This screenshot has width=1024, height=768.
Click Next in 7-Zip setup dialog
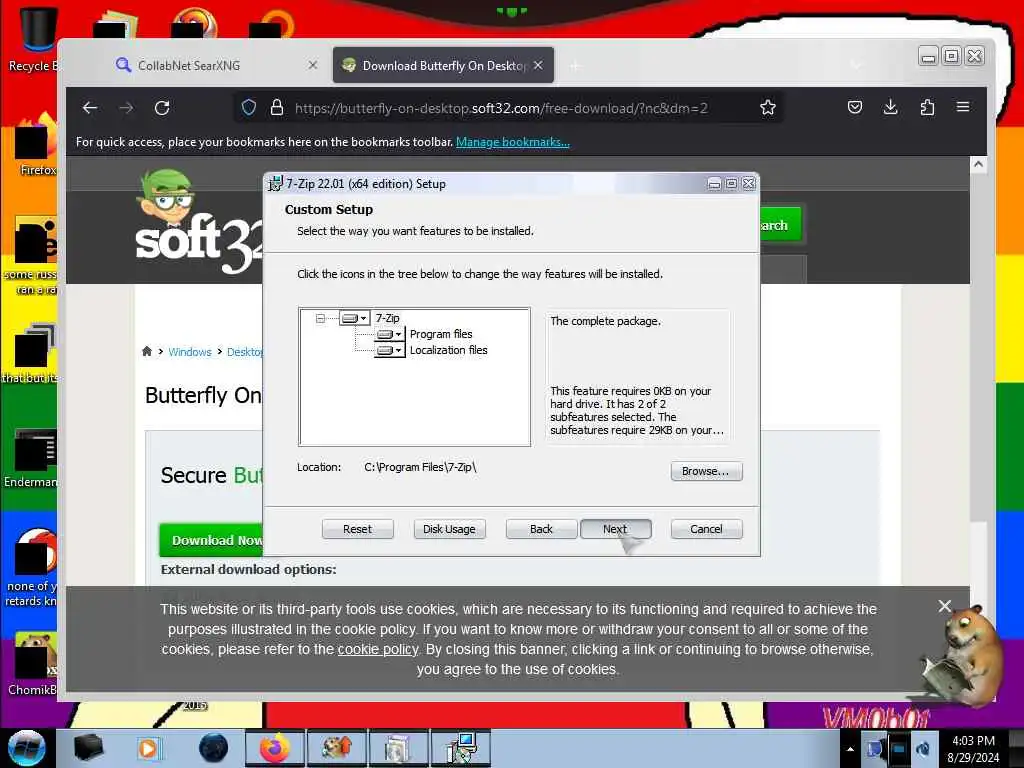coord(615,529)
